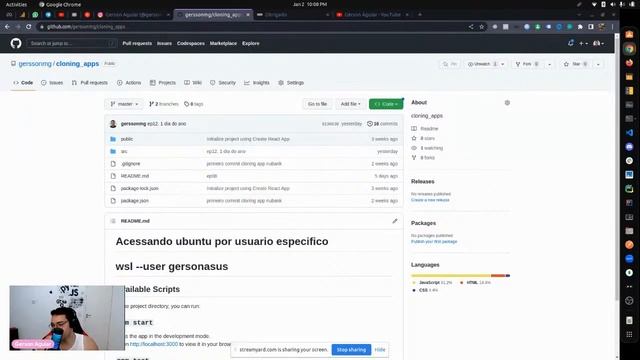Pin the repository with the Pin button
This screenshot has height=360, width=640.
pyautogui.click(x=450, y=64)
